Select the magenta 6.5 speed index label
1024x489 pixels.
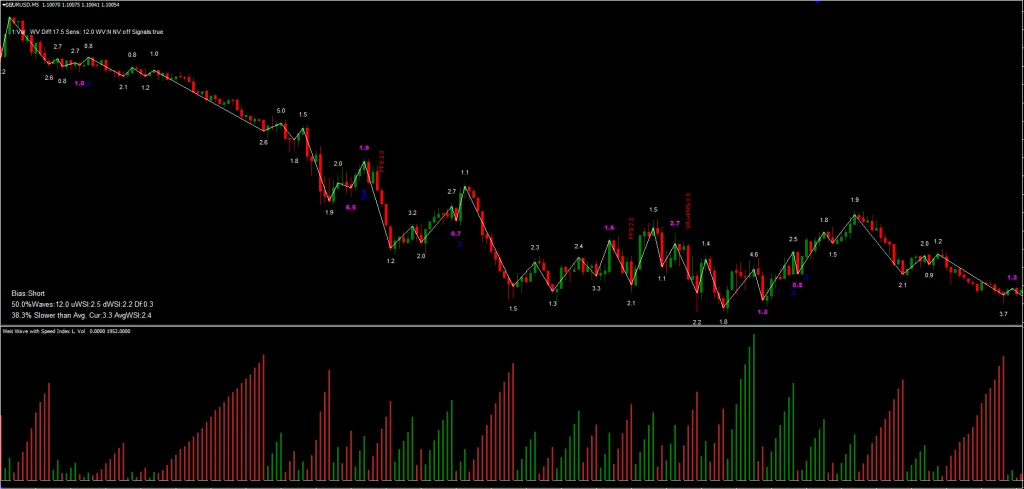[351, 207]
